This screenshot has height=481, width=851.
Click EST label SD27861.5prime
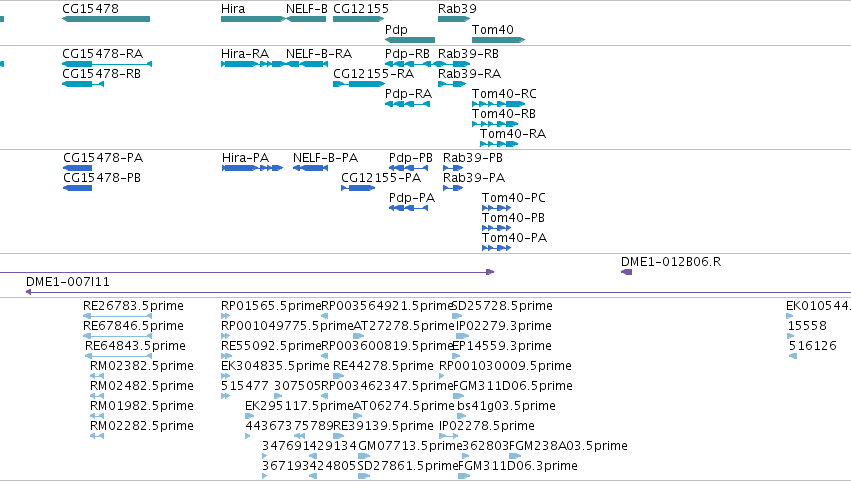pos(408,467)
